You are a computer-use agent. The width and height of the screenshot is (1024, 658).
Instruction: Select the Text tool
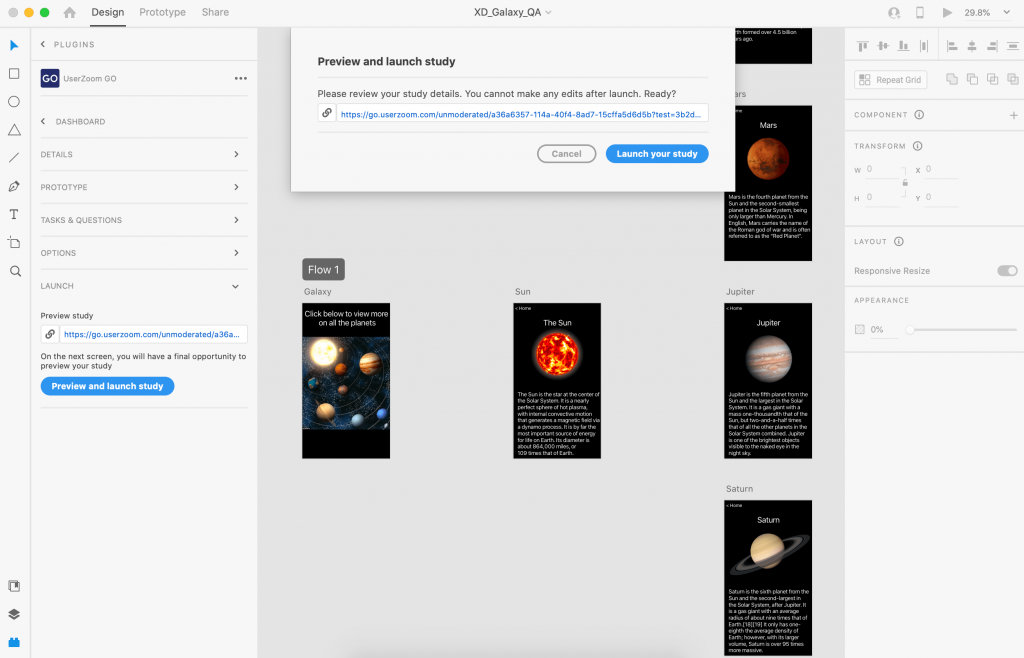tap(14, 214)
